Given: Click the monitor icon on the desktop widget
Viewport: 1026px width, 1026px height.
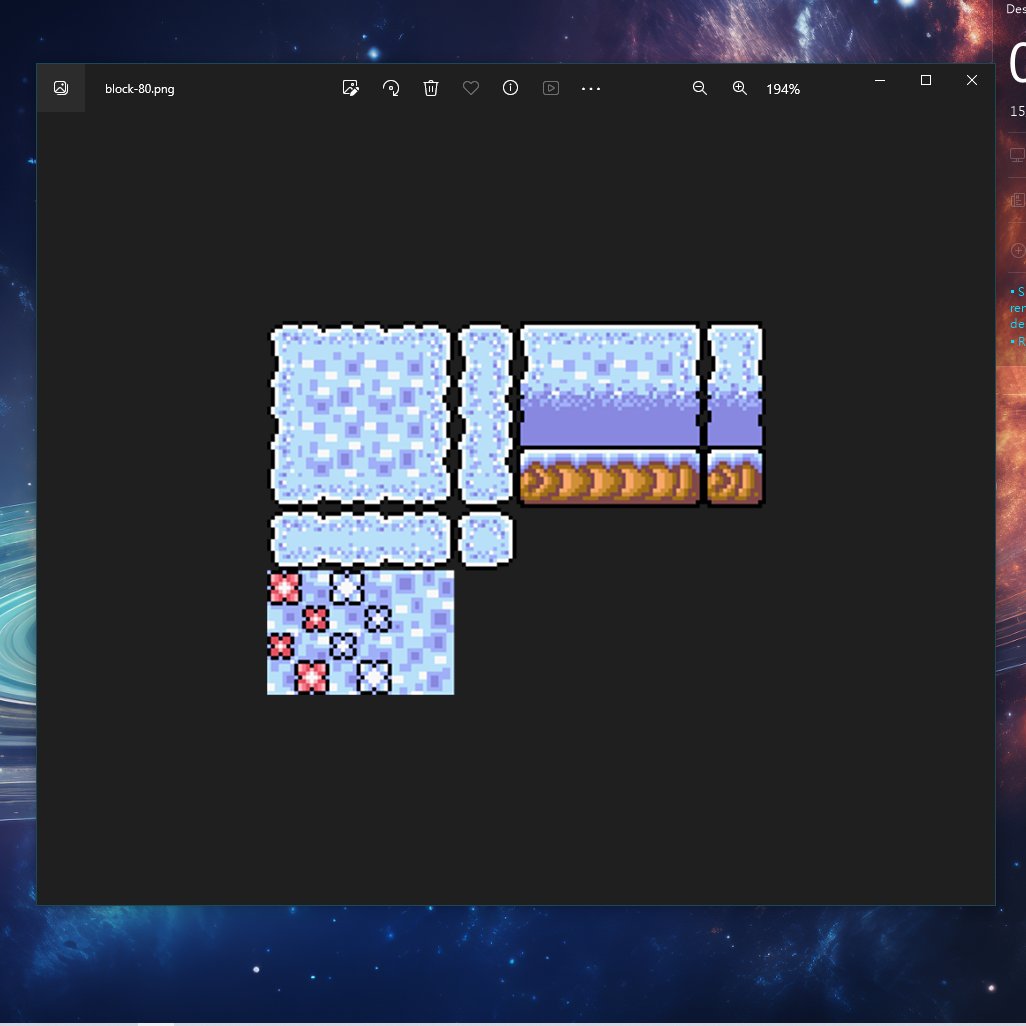Looking at the screenshot, I should [1018, 153].
